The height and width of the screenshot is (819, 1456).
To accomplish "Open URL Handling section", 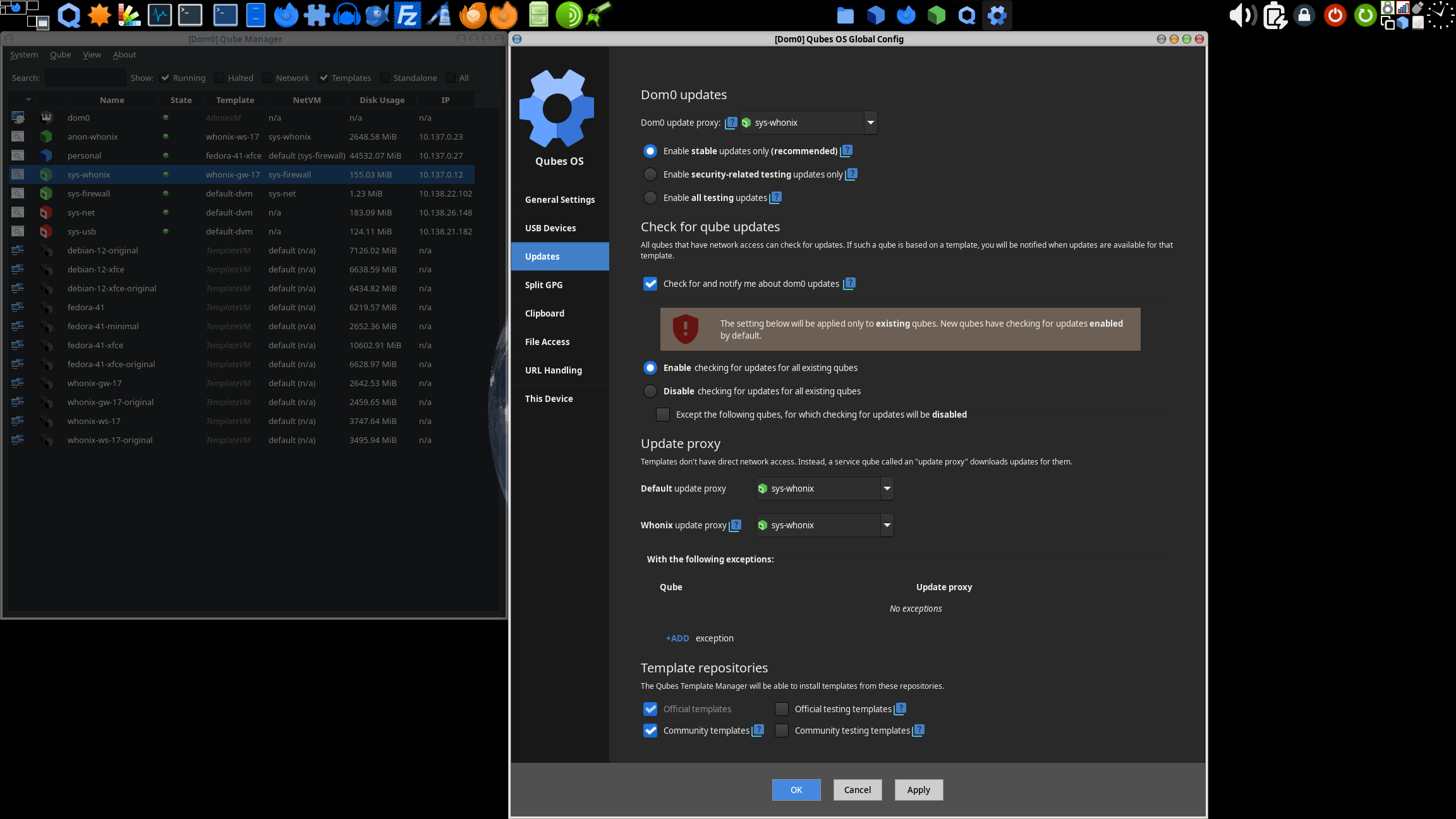I will (x=560, y=370).
